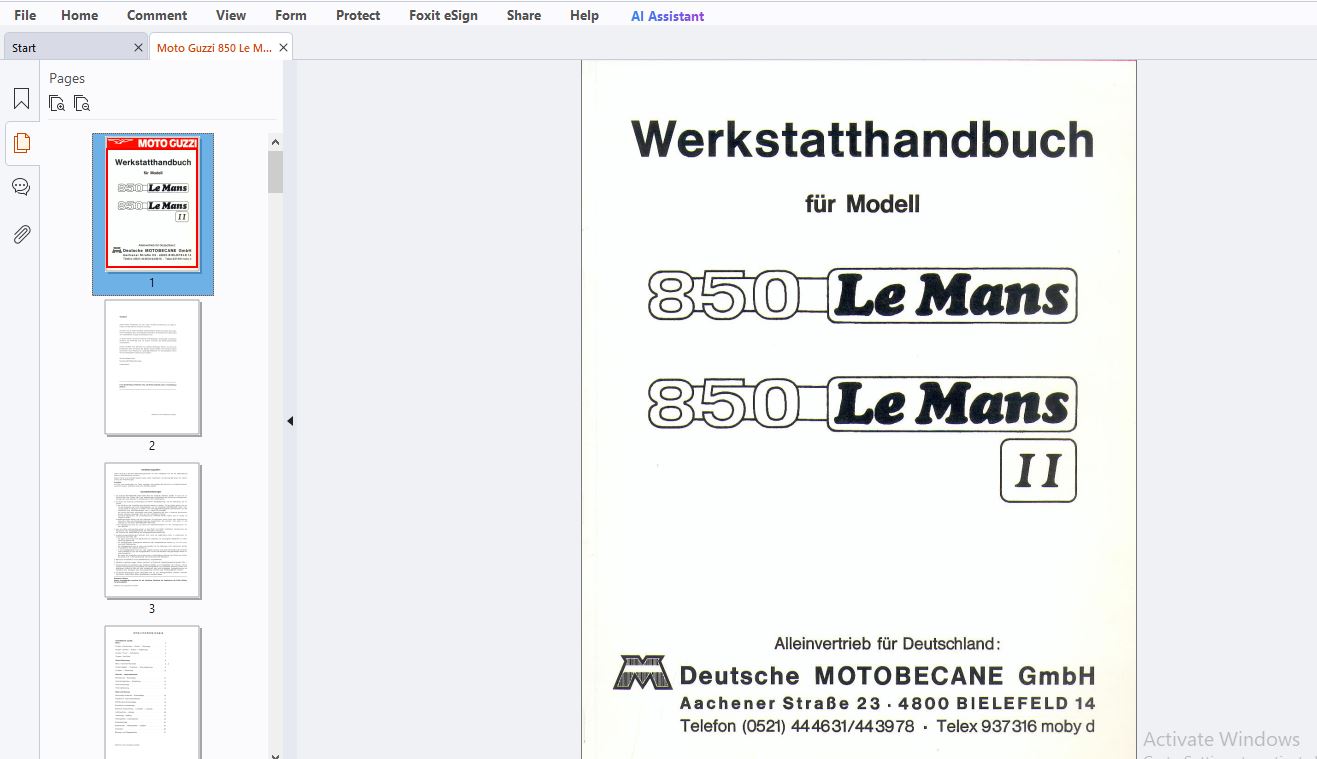Open the Share ribbon tab
This screenshot has height=759, width=1317.
click(523, 15)
